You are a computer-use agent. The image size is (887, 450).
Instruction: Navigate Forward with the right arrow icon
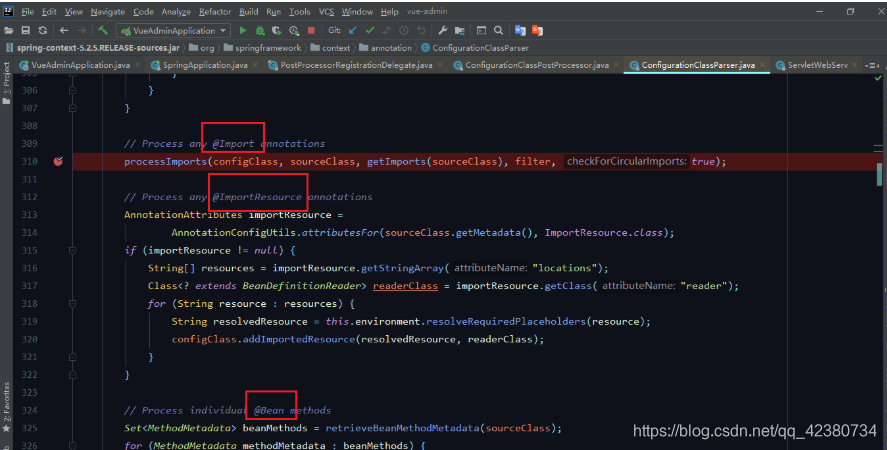(x=81, y=31)
